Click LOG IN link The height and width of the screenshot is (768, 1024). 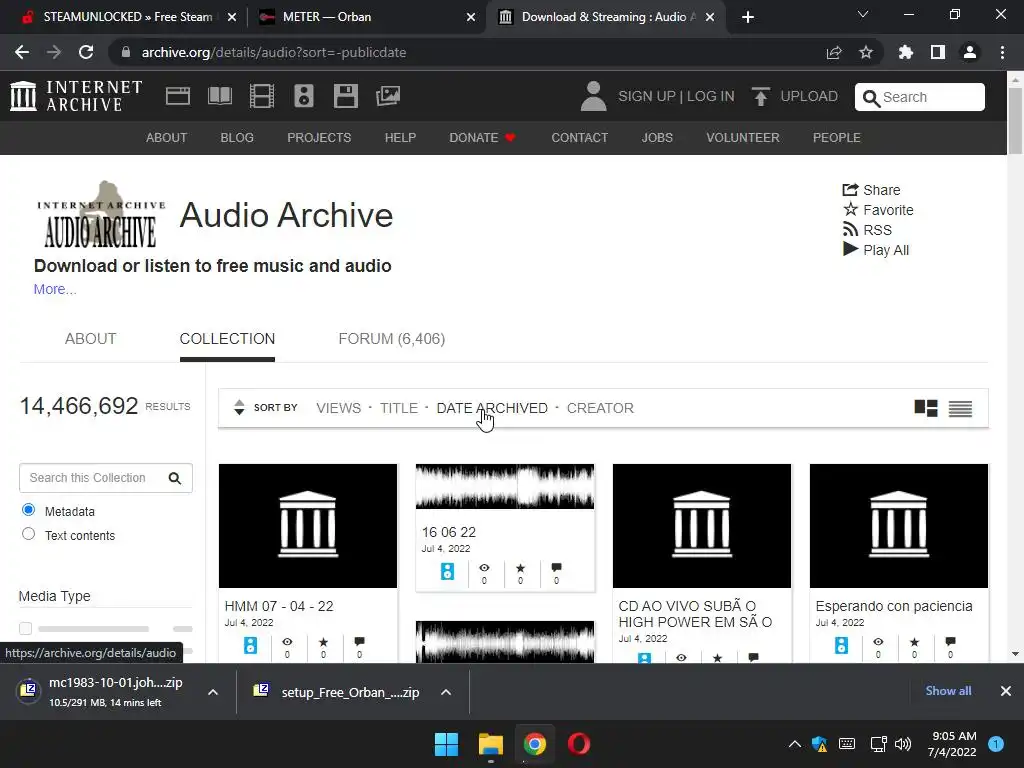point(711,96)
